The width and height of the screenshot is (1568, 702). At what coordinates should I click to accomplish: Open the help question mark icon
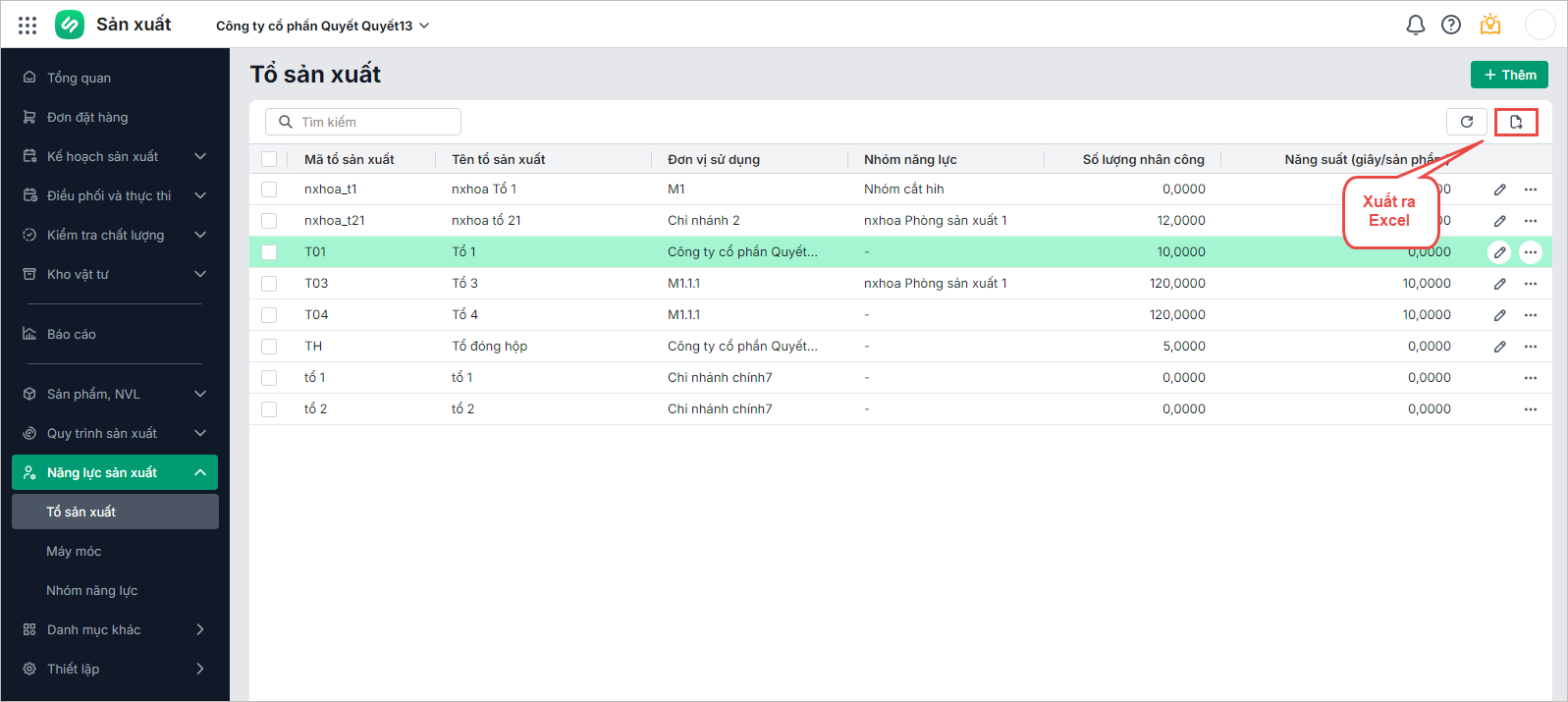(1451, 26)
